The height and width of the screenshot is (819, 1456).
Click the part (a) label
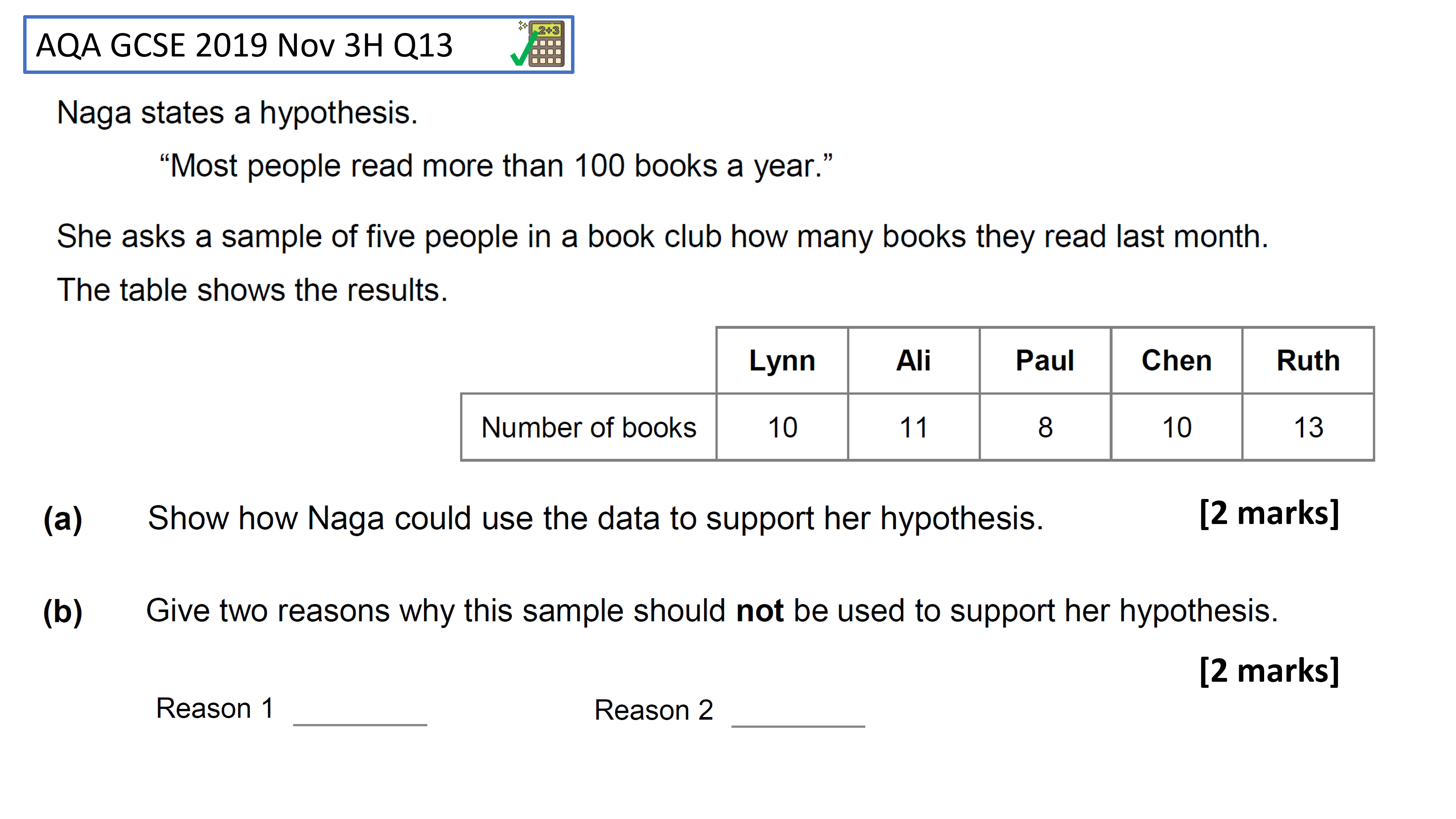[63, 519]
